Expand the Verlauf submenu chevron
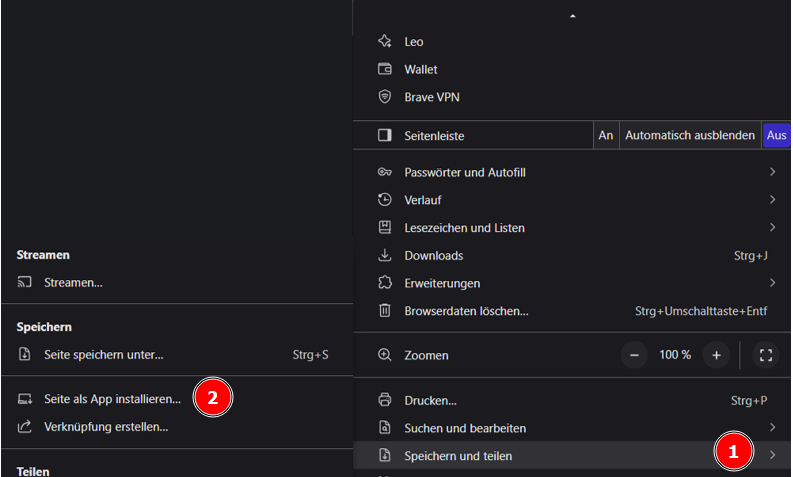 coord(772,200)
